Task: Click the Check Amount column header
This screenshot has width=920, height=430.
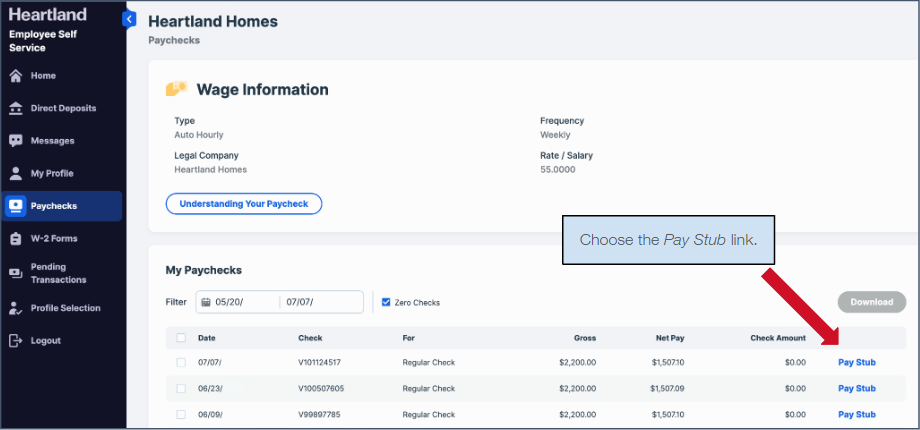Action: [x=778, y=338]
